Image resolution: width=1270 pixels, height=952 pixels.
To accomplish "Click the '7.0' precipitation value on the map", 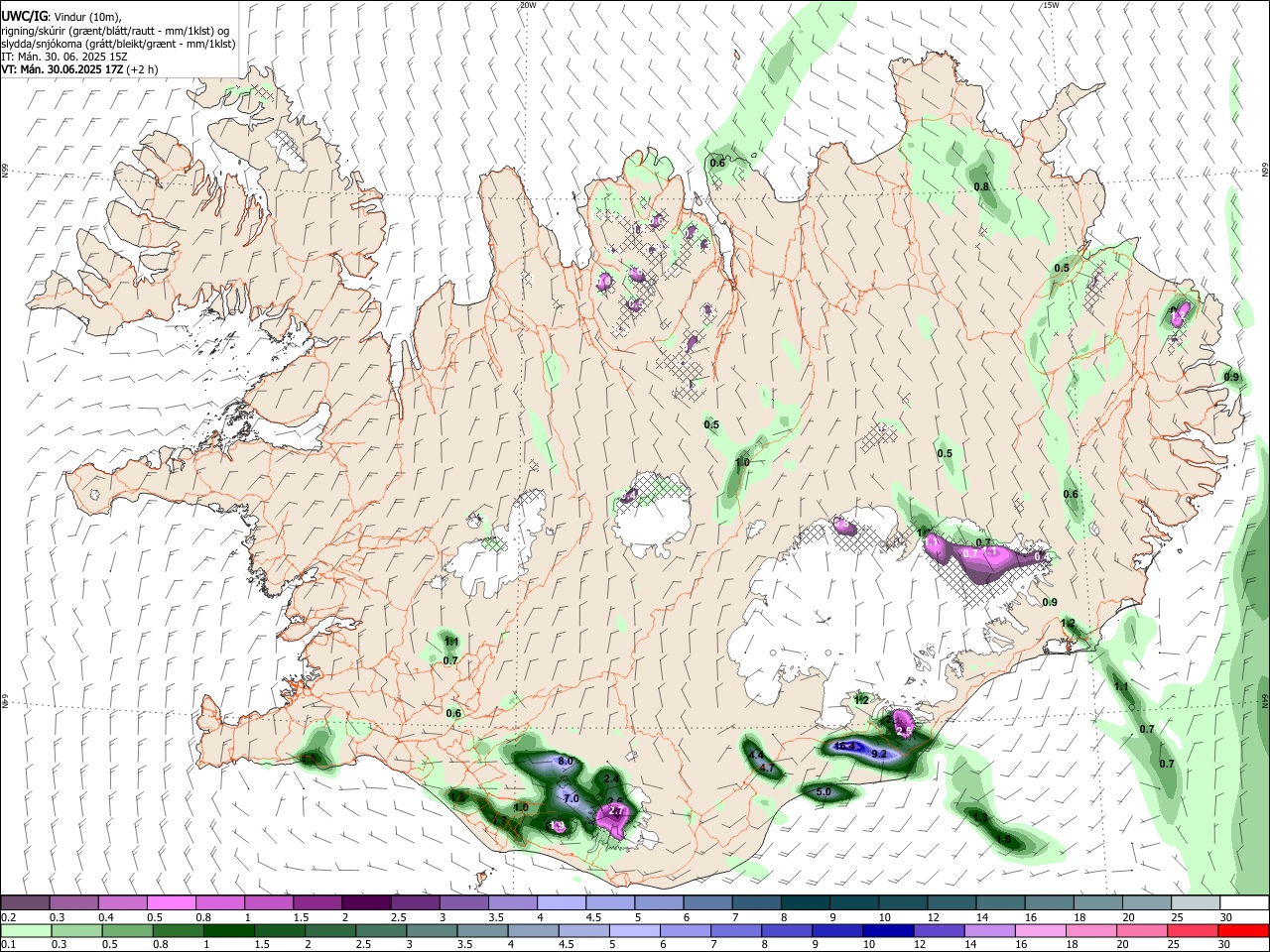I will click(x=571, y=798).
